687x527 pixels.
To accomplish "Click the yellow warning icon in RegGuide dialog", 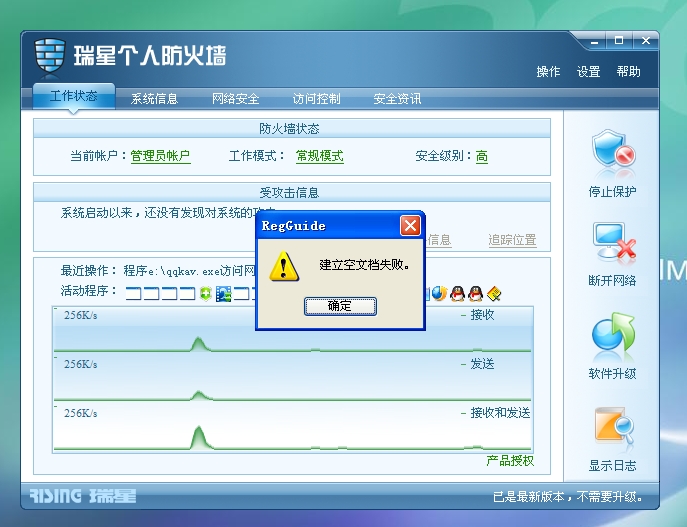I will click(x=283, y=266).
